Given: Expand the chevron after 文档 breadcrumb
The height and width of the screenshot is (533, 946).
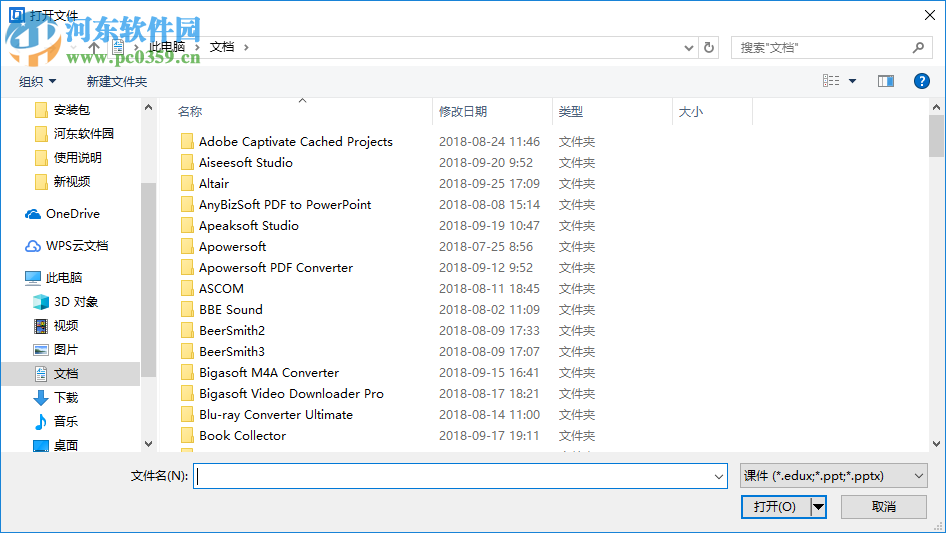Looking at the screenshot, I should click(x=246, y=47).
